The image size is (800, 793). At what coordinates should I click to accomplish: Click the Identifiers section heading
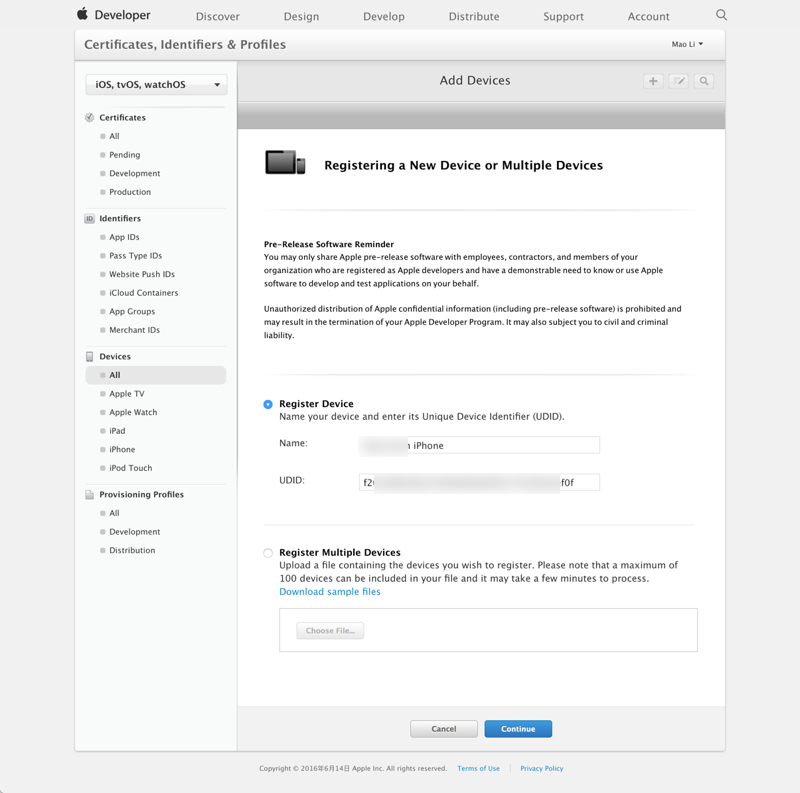120,218
